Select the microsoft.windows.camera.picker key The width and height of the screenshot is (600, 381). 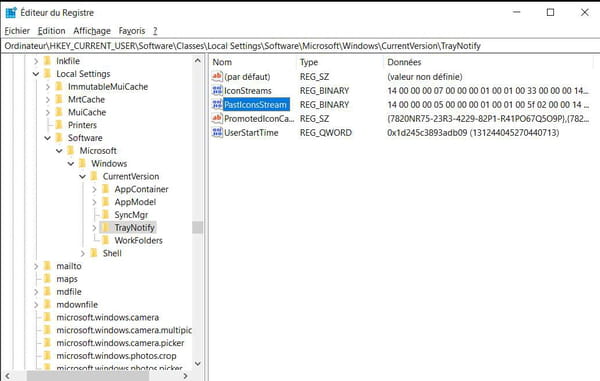[120, 343]
